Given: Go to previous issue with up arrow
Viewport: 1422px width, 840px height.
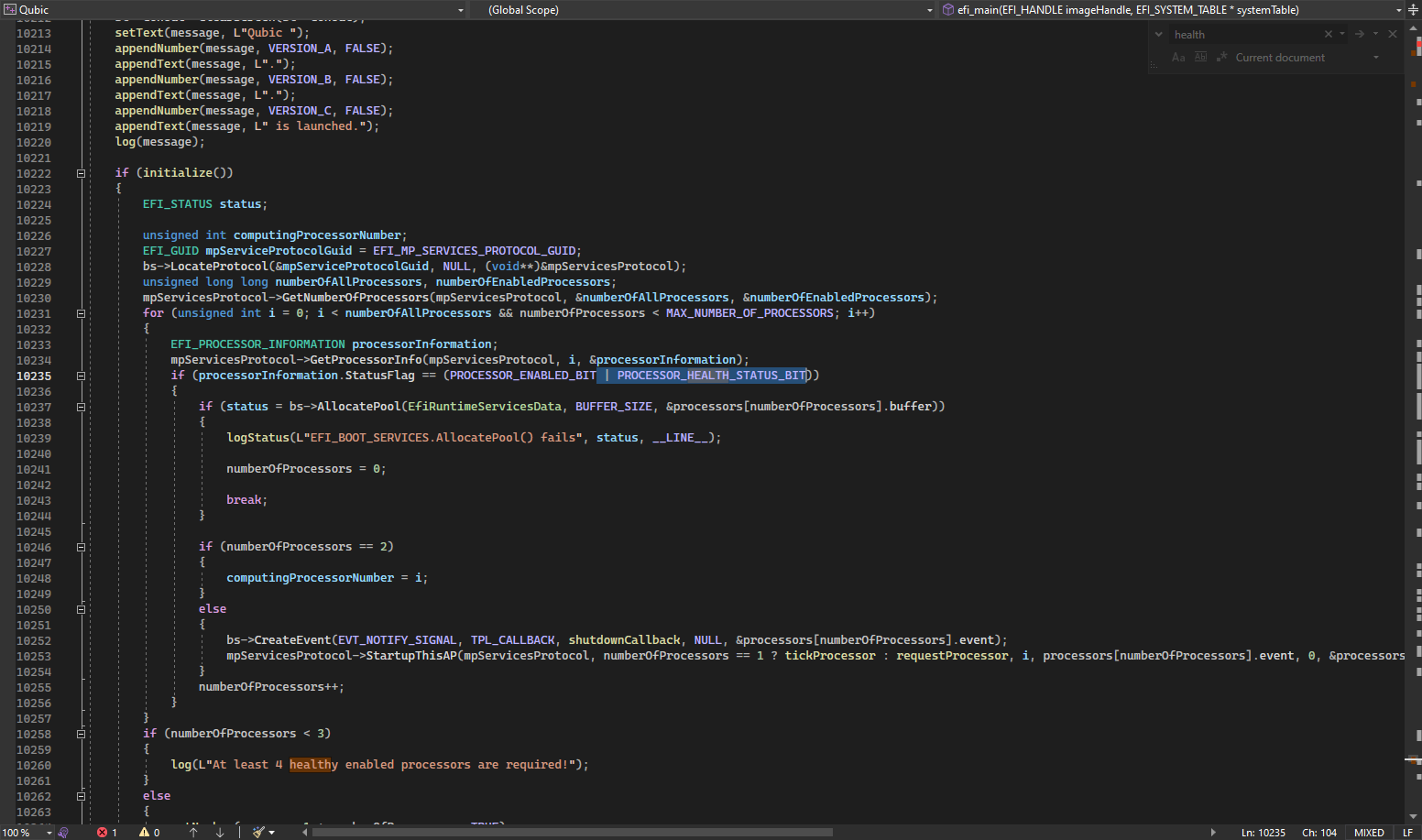Looking at the screenshot, I should pyautogui.click(x=193, y=833).
